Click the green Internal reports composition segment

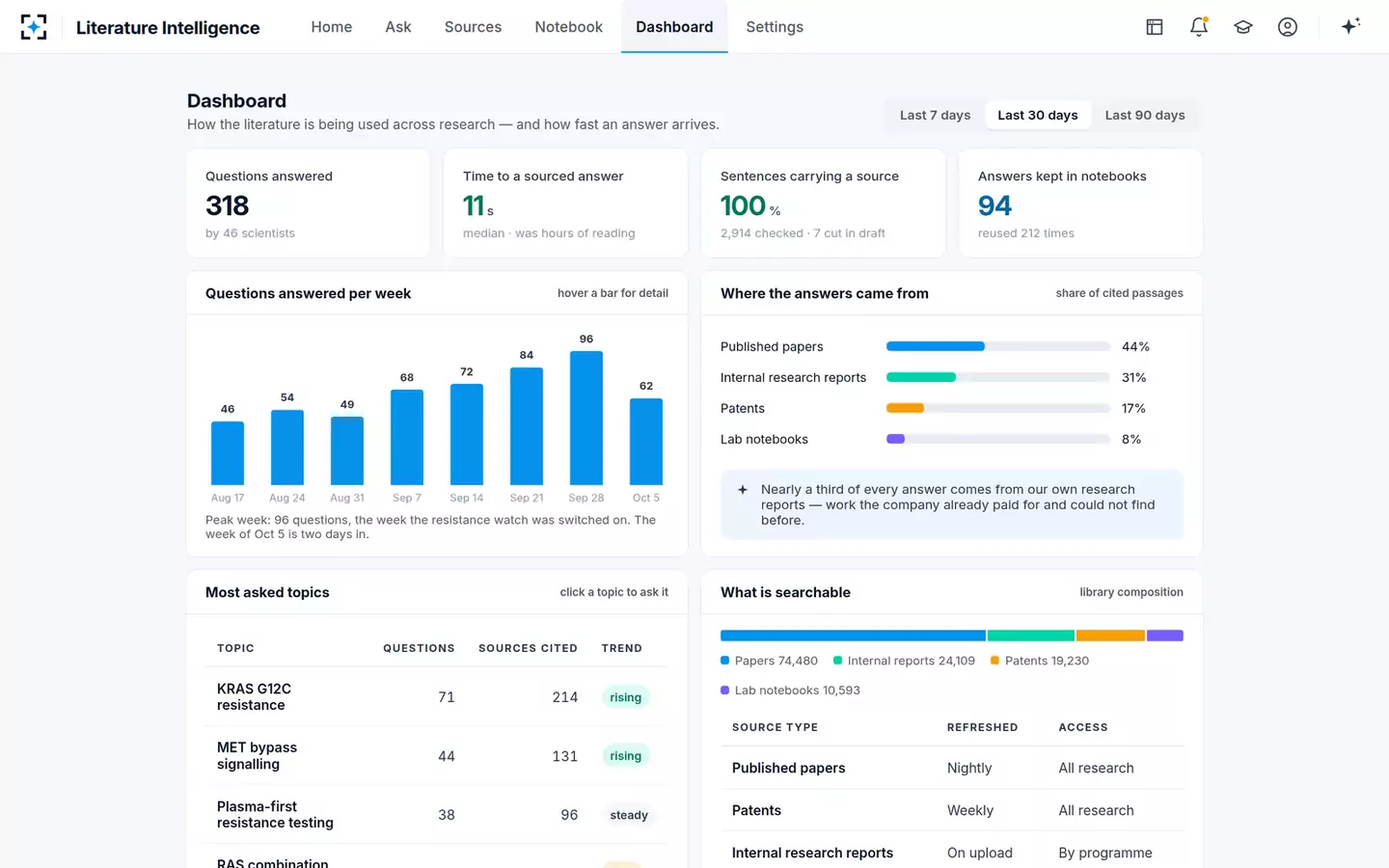click(1031, 636)
